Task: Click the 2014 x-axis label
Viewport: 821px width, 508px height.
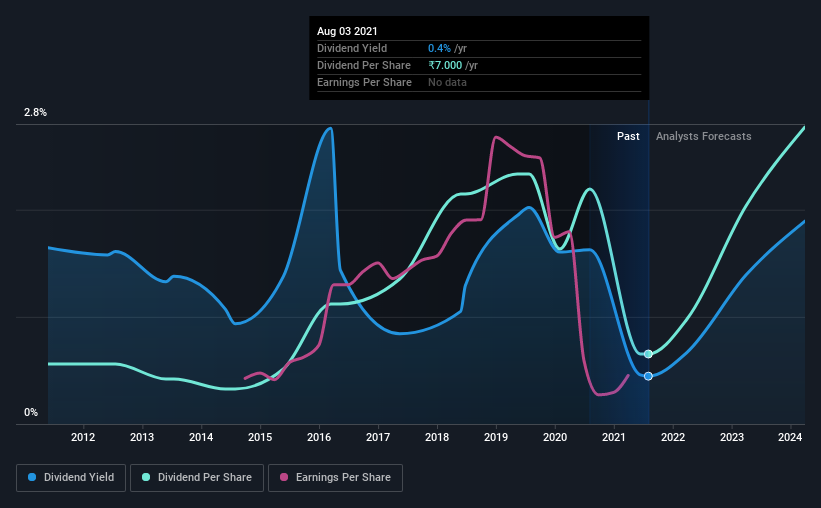Action: pyautogui.click(x=201, y=437)
